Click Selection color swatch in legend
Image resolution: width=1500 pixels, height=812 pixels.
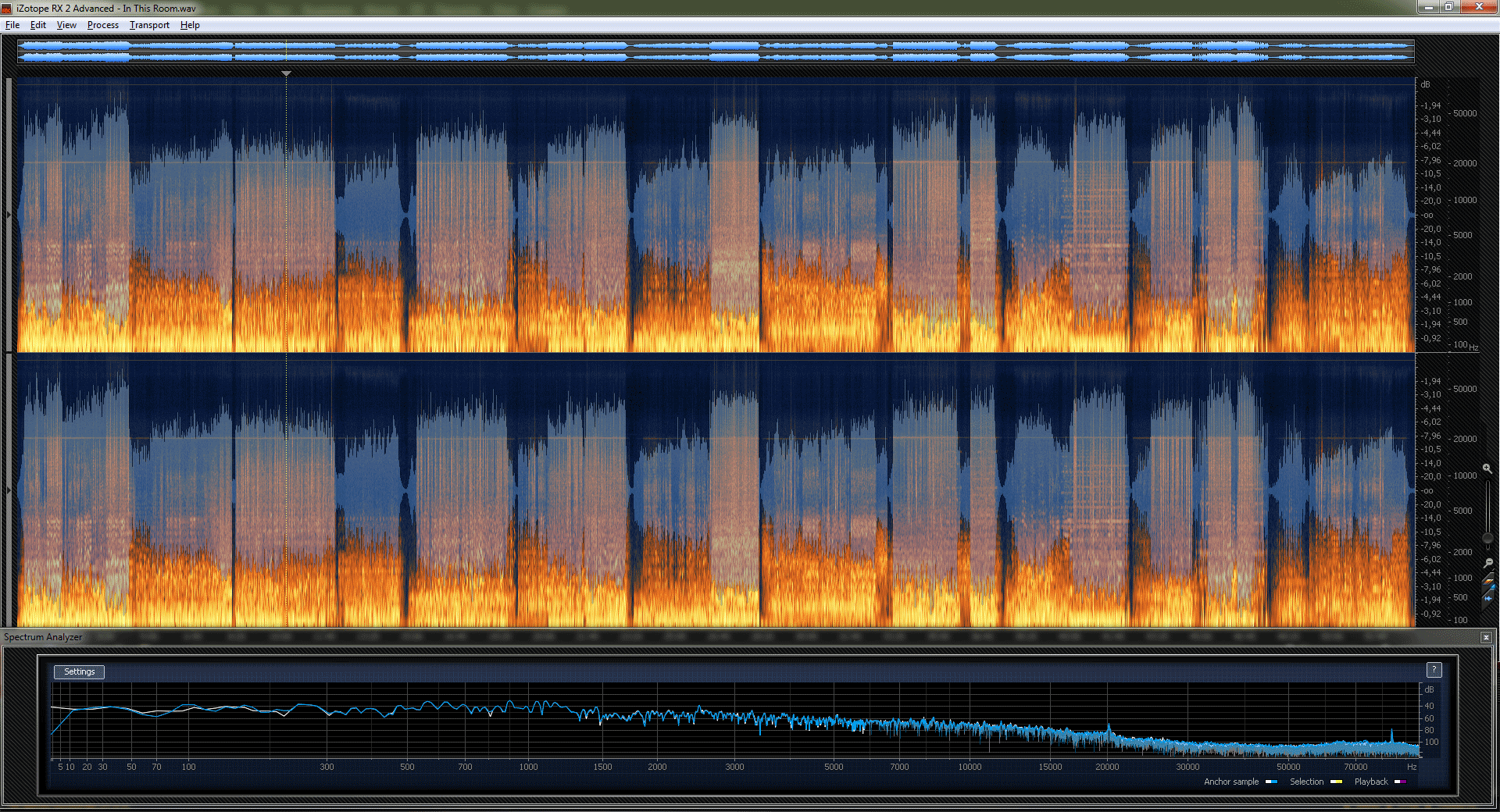click(1336, 782)
